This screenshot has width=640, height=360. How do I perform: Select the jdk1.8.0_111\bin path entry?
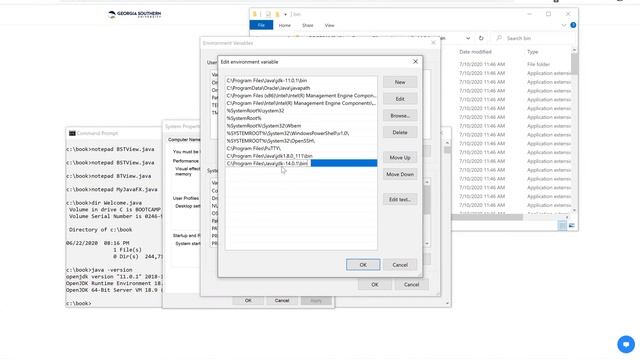click(x=301, y=156)
